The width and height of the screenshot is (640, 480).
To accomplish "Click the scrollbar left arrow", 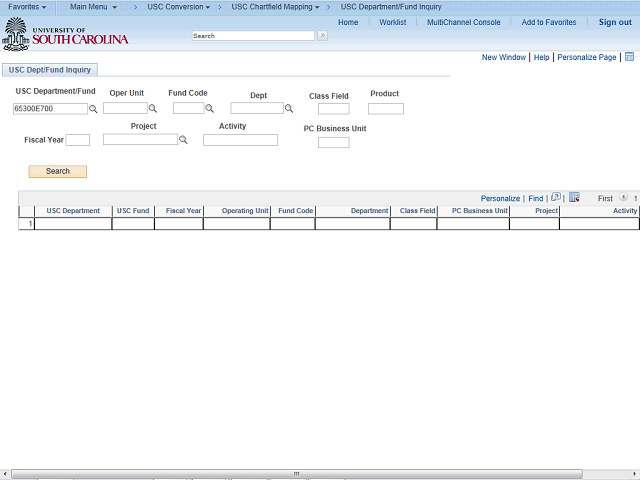I will pyautogui.click(x=4, y=474).
